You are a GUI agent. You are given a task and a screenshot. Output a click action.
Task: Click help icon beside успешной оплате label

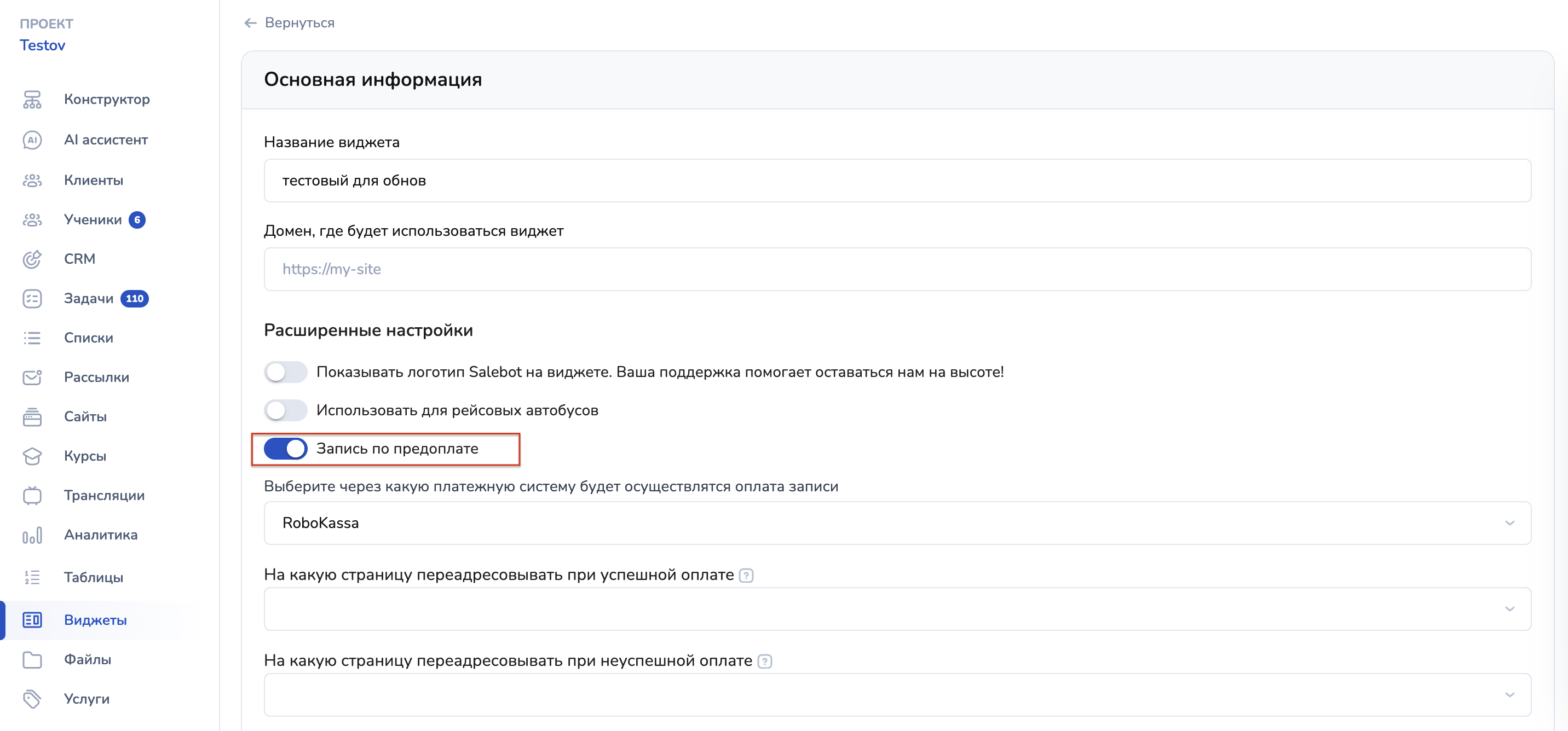pyautogui.click(x=746, y=575)
